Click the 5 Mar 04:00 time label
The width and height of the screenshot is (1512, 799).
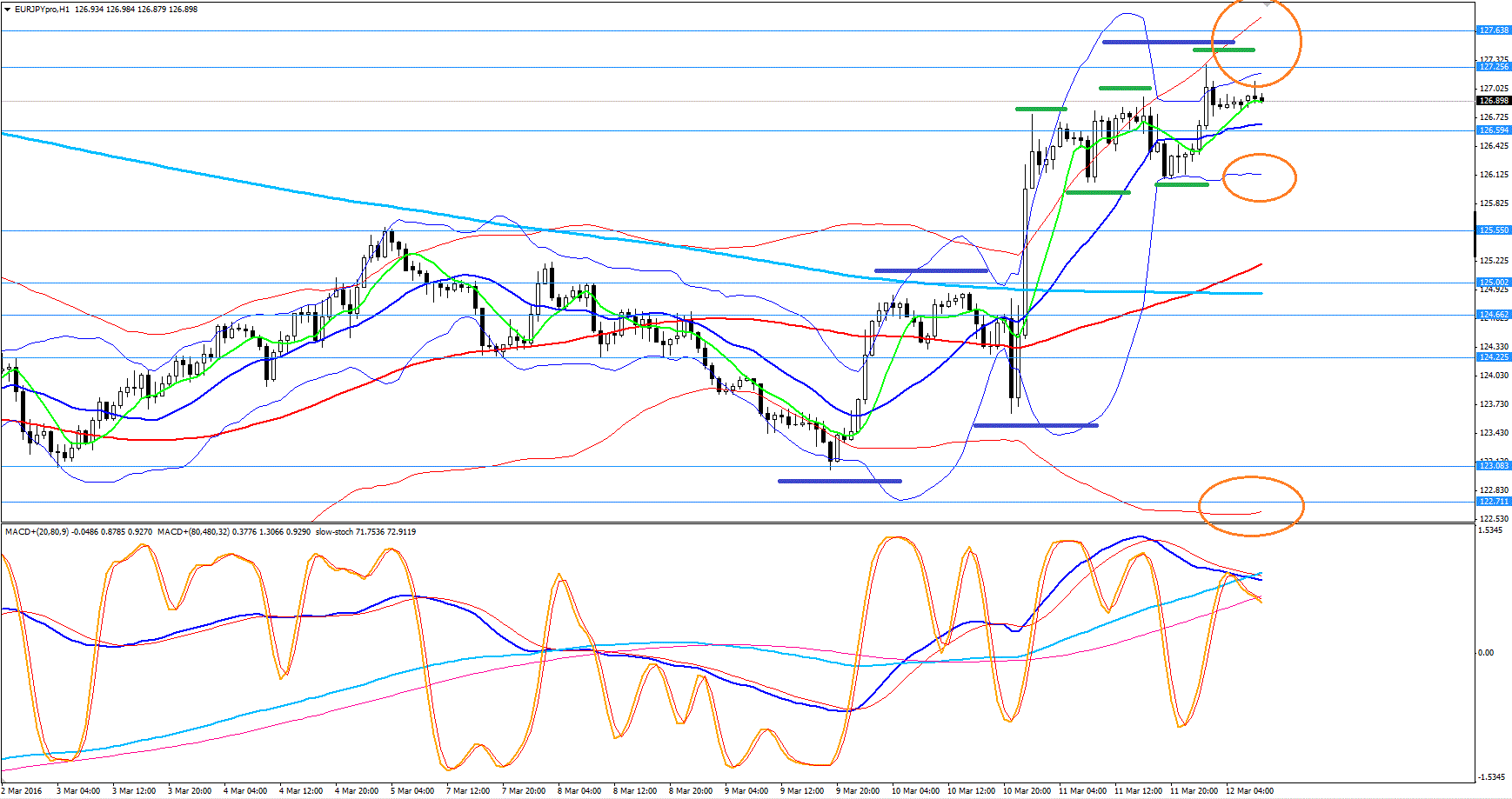click(412, 791)
